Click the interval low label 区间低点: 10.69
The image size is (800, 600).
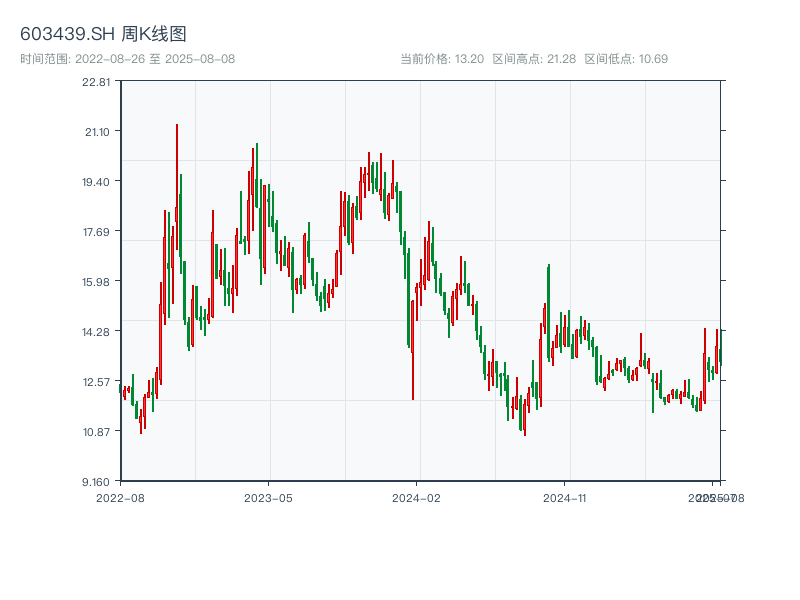[626, 59]
